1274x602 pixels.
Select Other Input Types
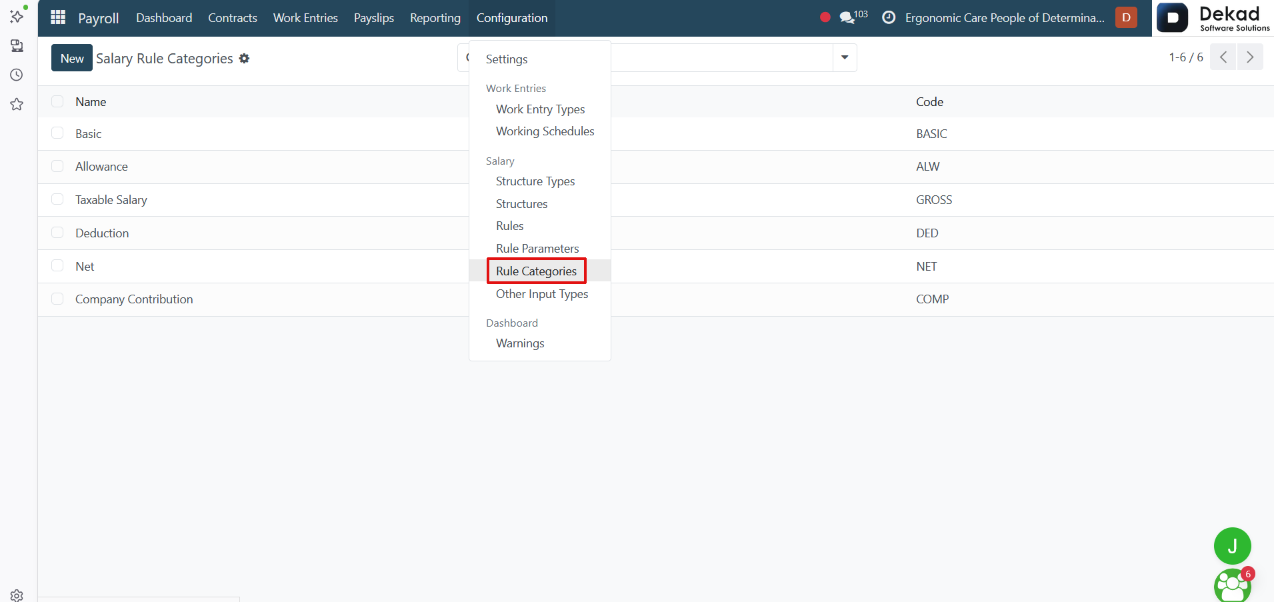[540, 294]
